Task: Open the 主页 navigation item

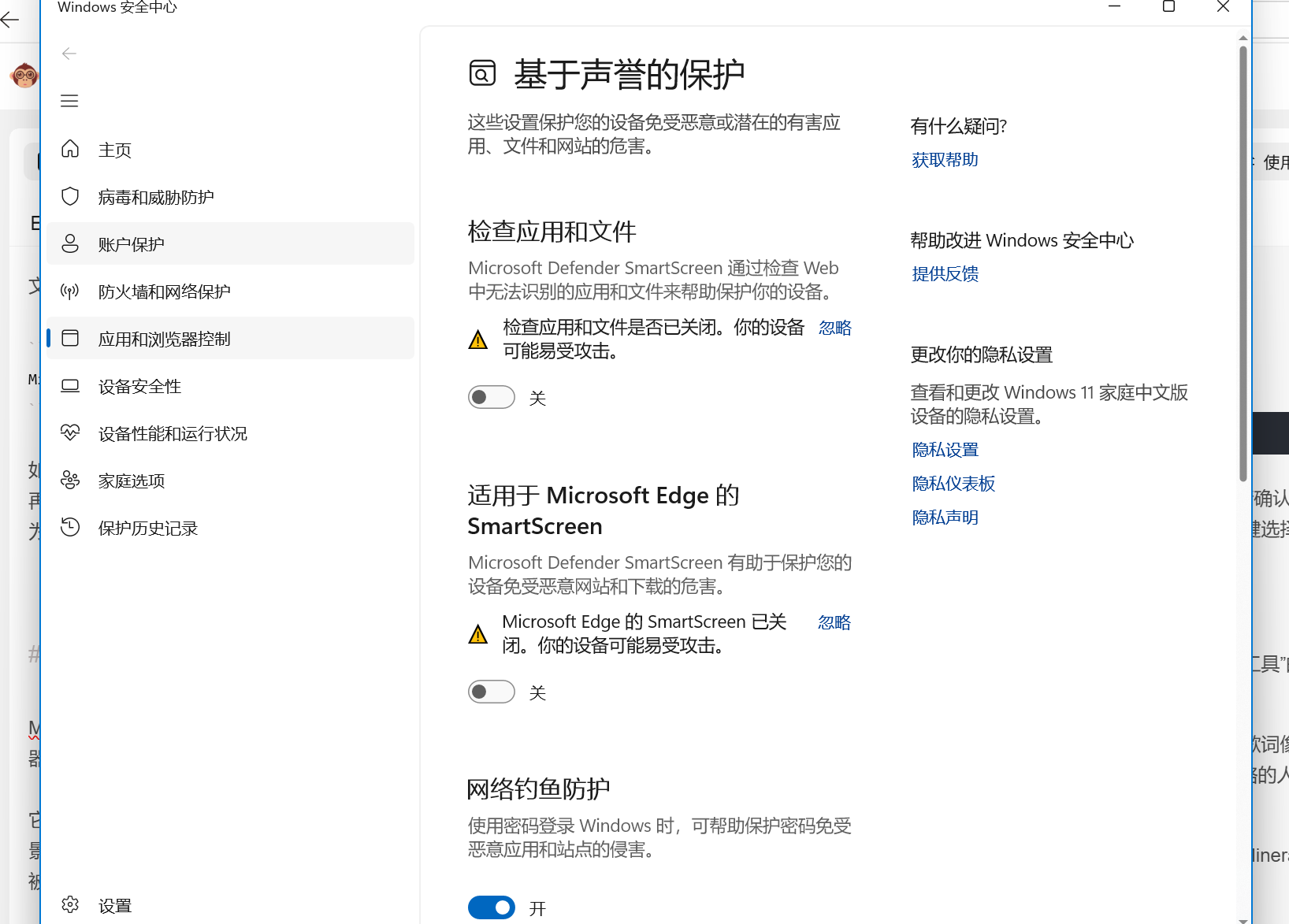Action: point(231,149)
